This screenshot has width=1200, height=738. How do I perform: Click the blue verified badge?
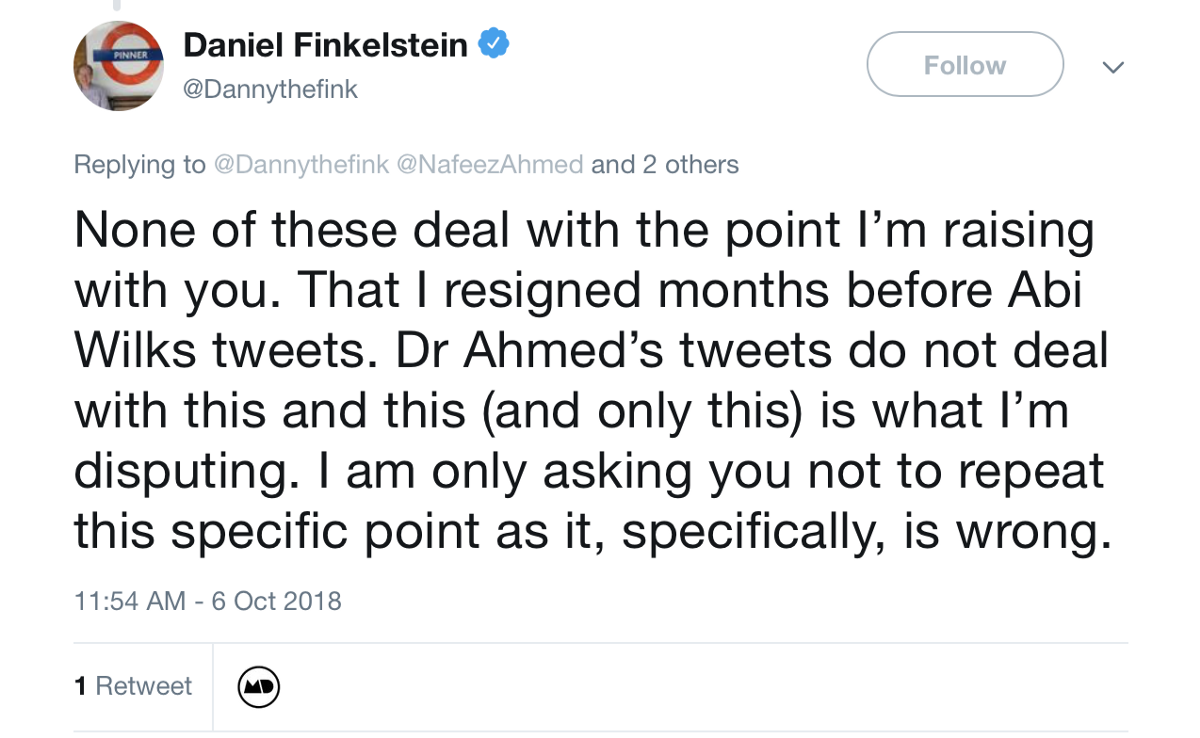tap(495, 44)
